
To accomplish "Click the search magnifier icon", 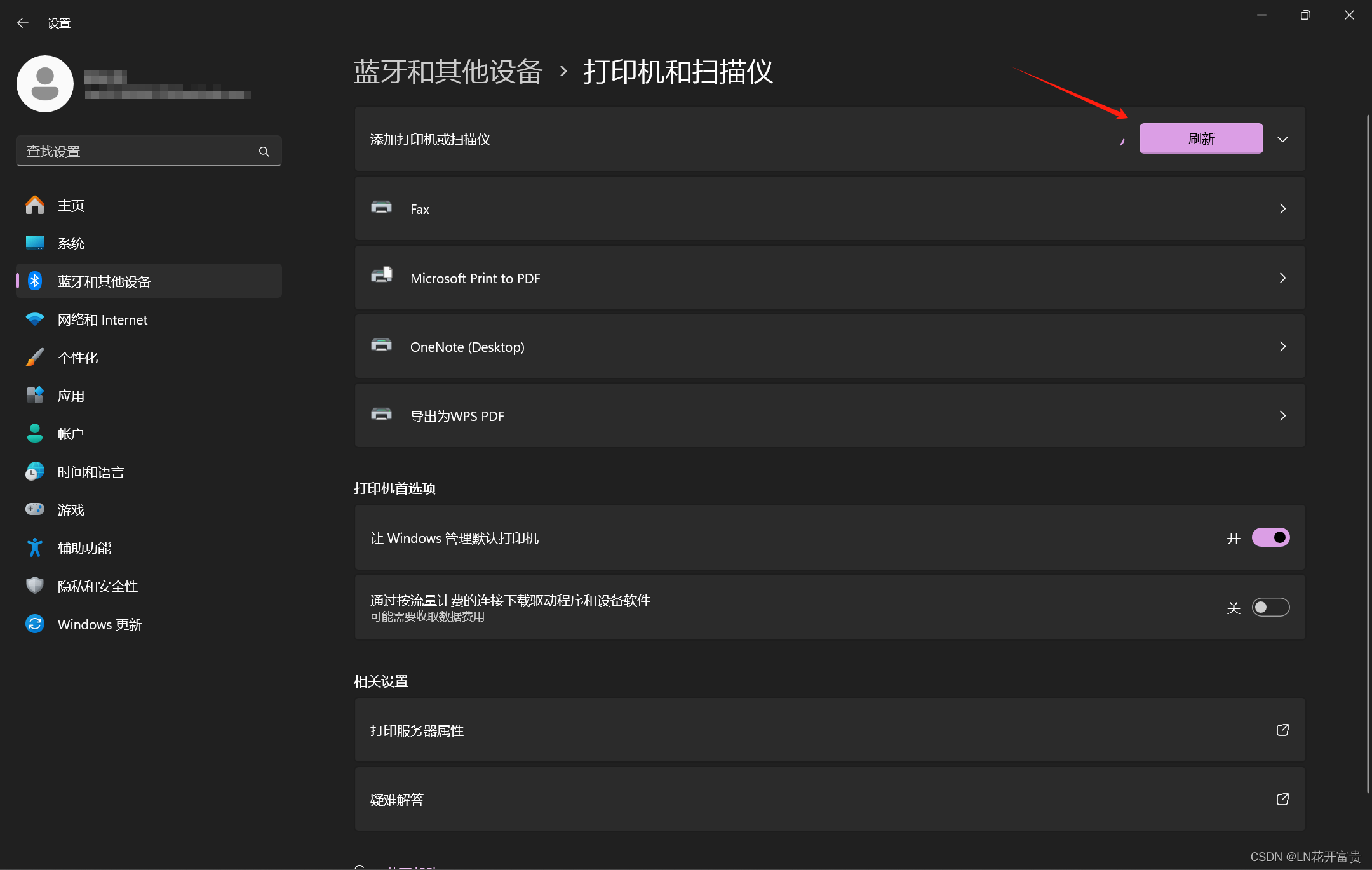I will tap(264, 152).
